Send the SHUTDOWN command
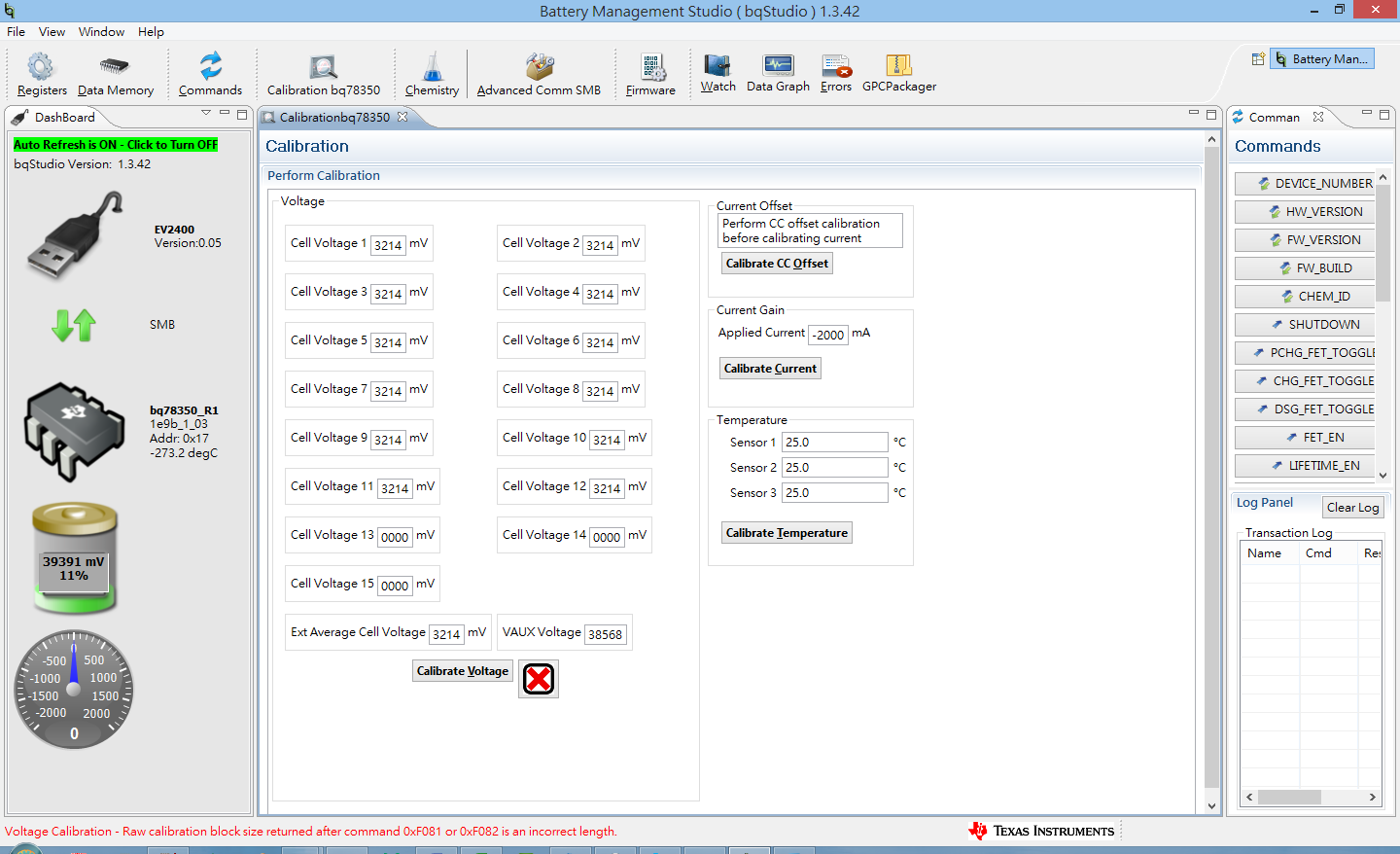Screen dimensions: 1400x854 (1305, 325)
